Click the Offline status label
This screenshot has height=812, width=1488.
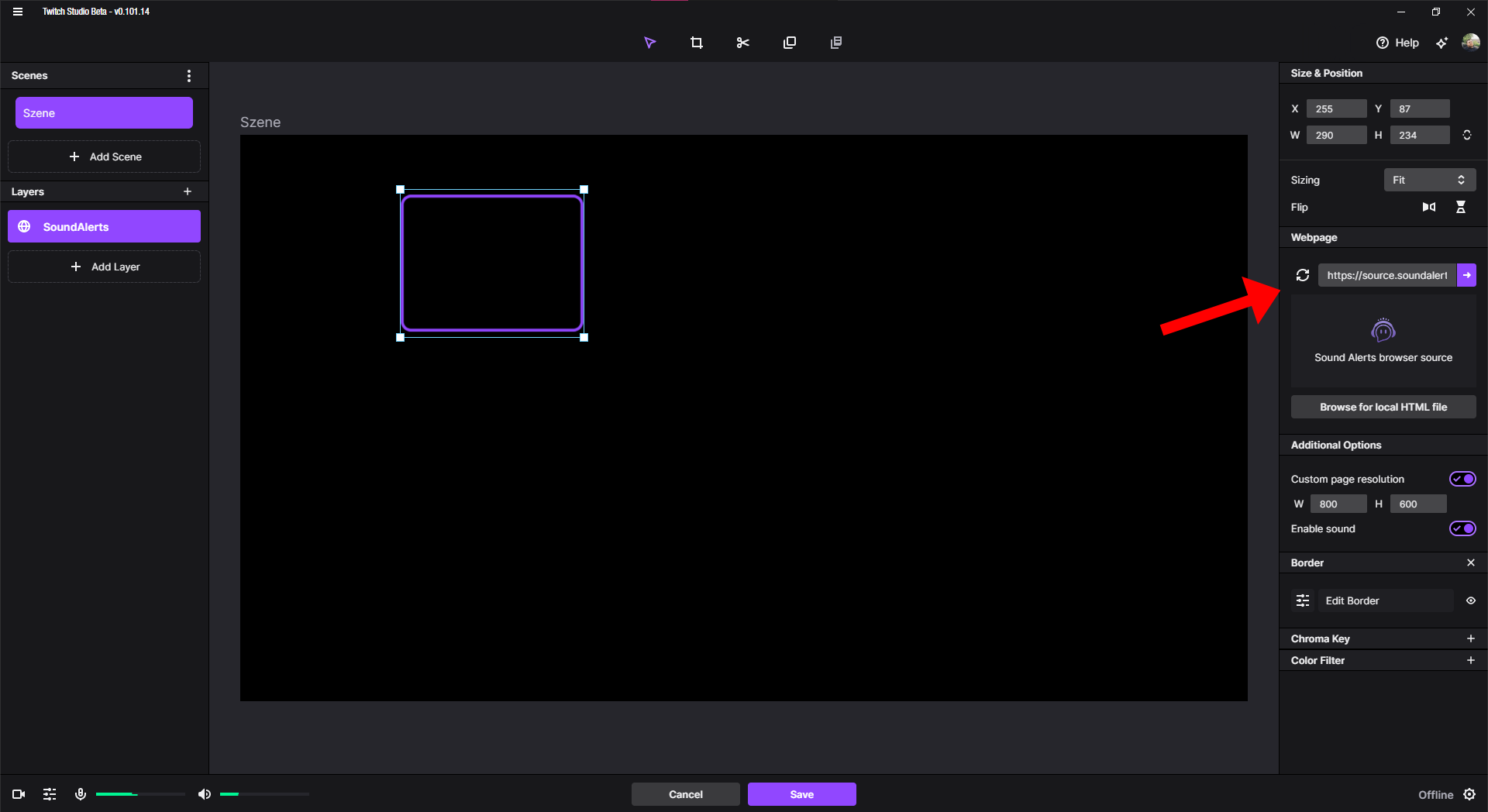1435,795
